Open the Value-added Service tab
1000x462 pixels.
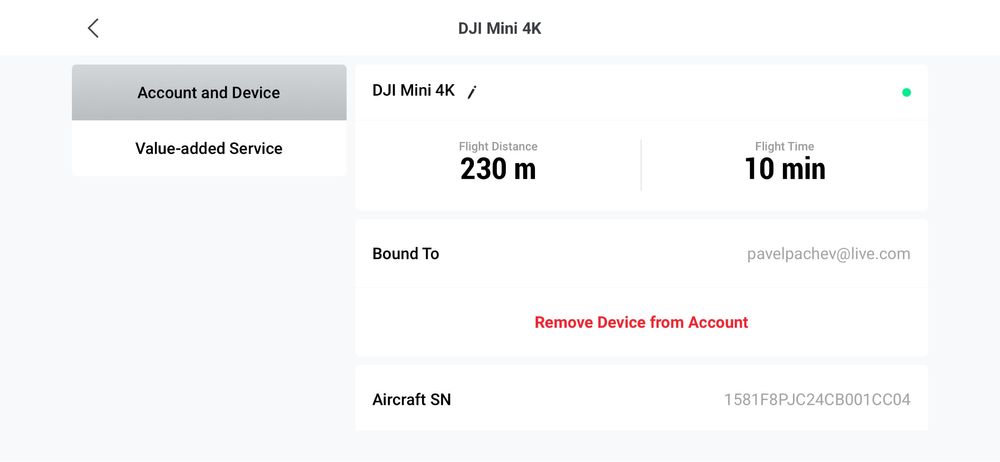click(209, 149)
